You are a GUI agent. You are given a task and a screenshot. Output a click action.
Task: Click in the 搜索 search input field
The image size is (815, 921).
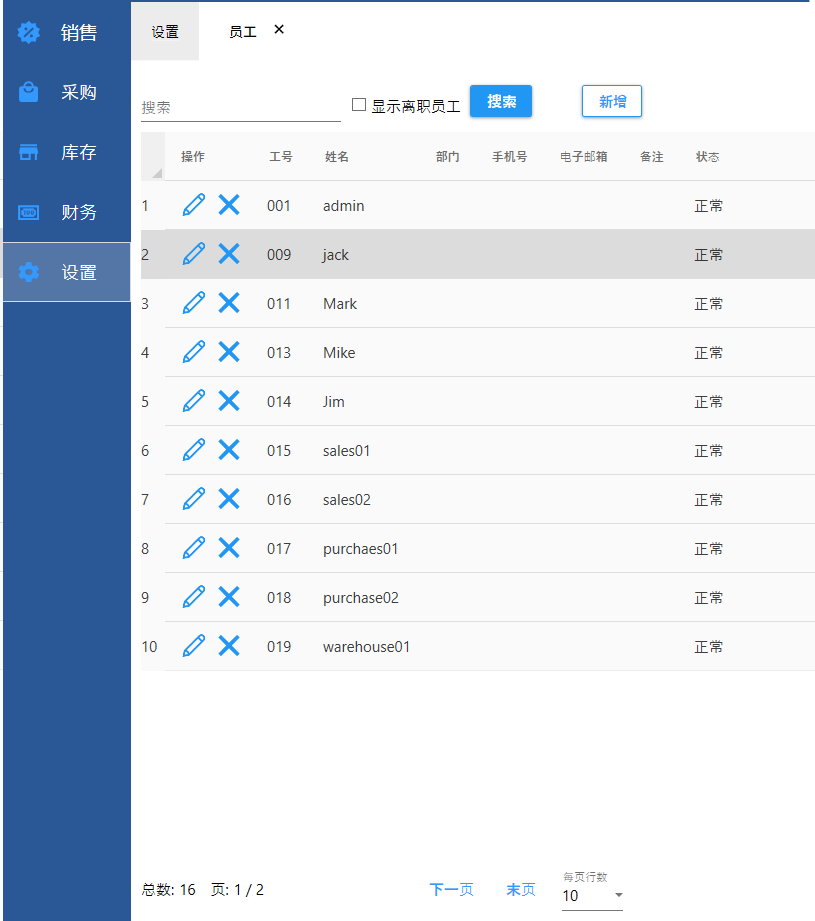point(240,107)
